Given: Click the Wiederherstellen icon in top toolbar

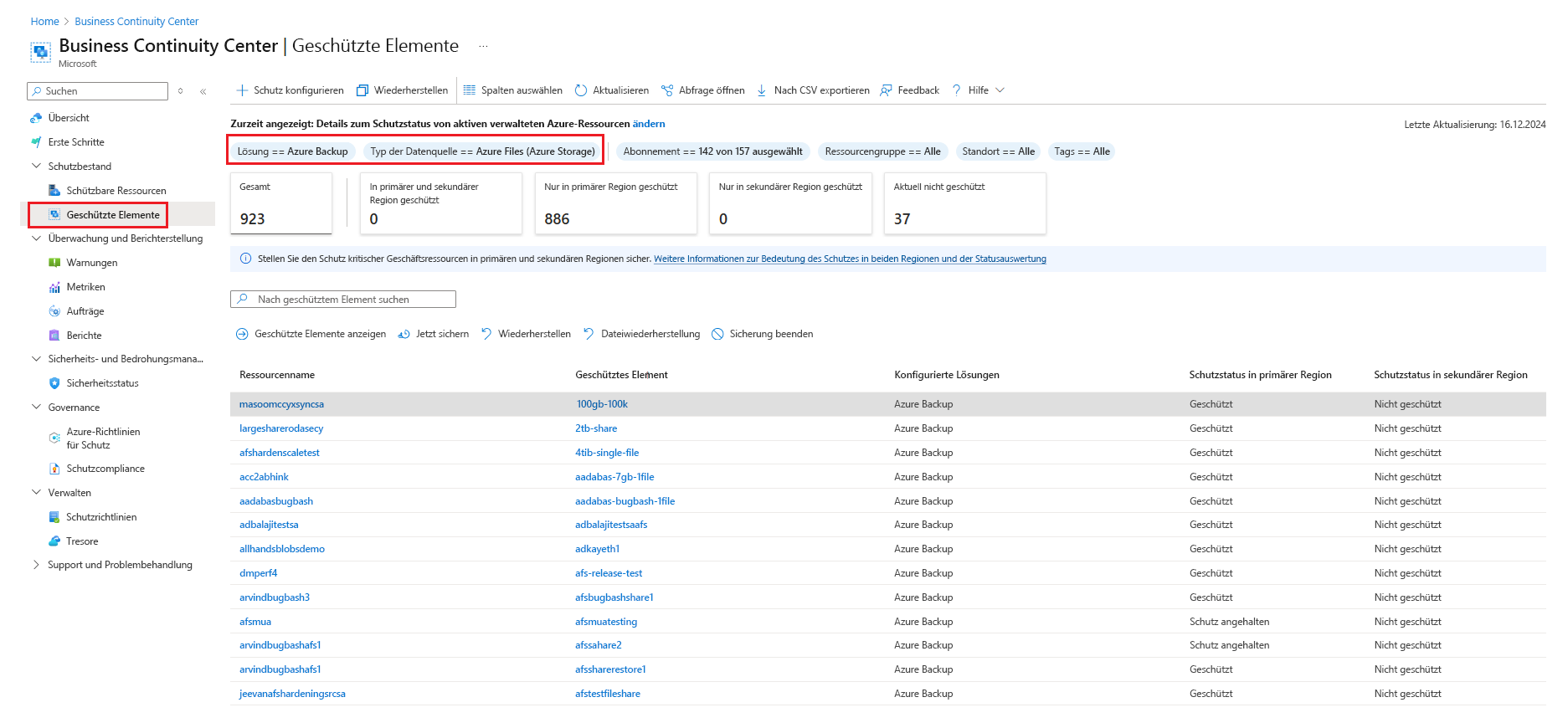Looking at the screenshot, I should click(362, 90).
